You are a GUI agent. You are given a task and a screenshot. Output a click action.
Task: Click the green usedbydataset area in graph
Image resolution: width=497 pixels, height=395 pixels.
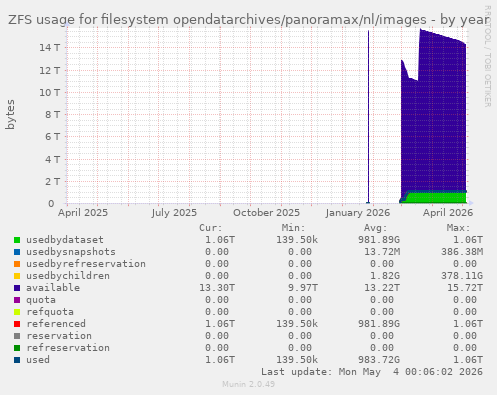click(x=437, y=198)
